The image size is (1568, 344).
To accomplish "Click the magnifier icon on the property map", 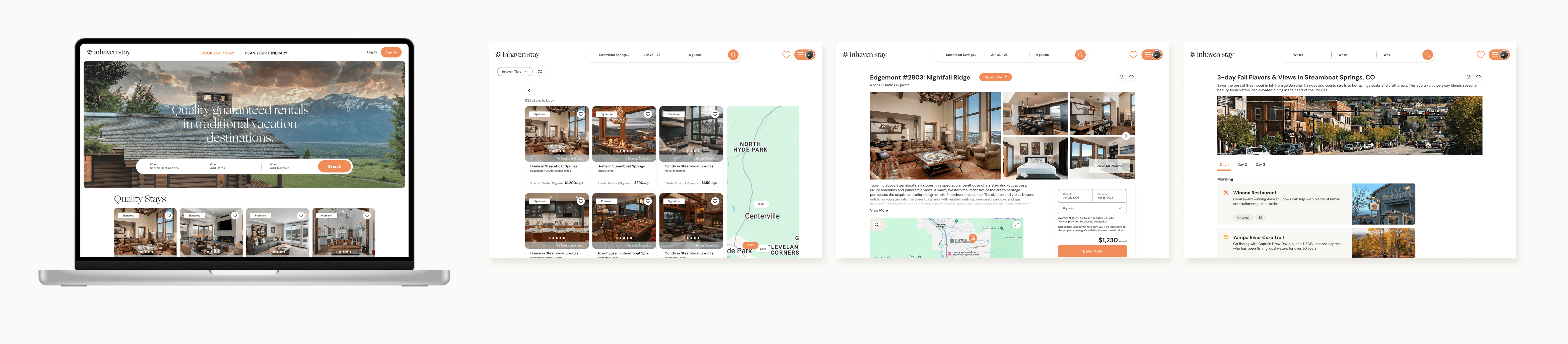I will (x=876, y=225).
